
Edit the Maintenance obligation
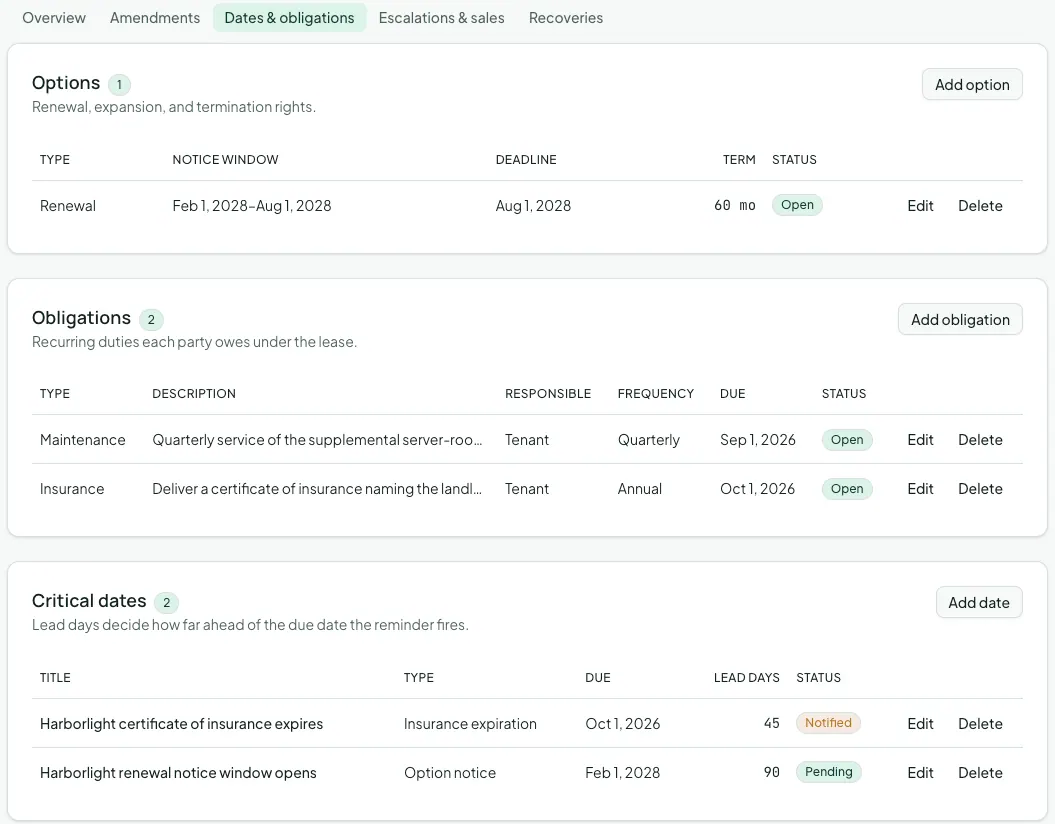[x=920, y=440]
